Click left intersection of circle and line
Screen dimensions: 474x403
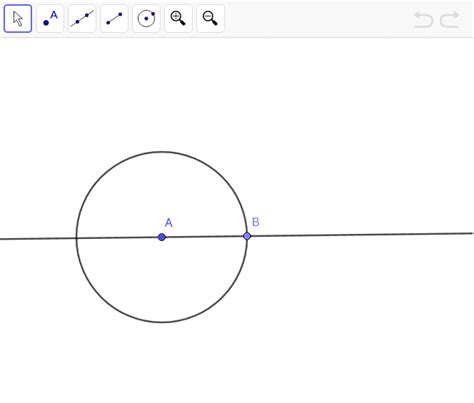coord(76,238)
